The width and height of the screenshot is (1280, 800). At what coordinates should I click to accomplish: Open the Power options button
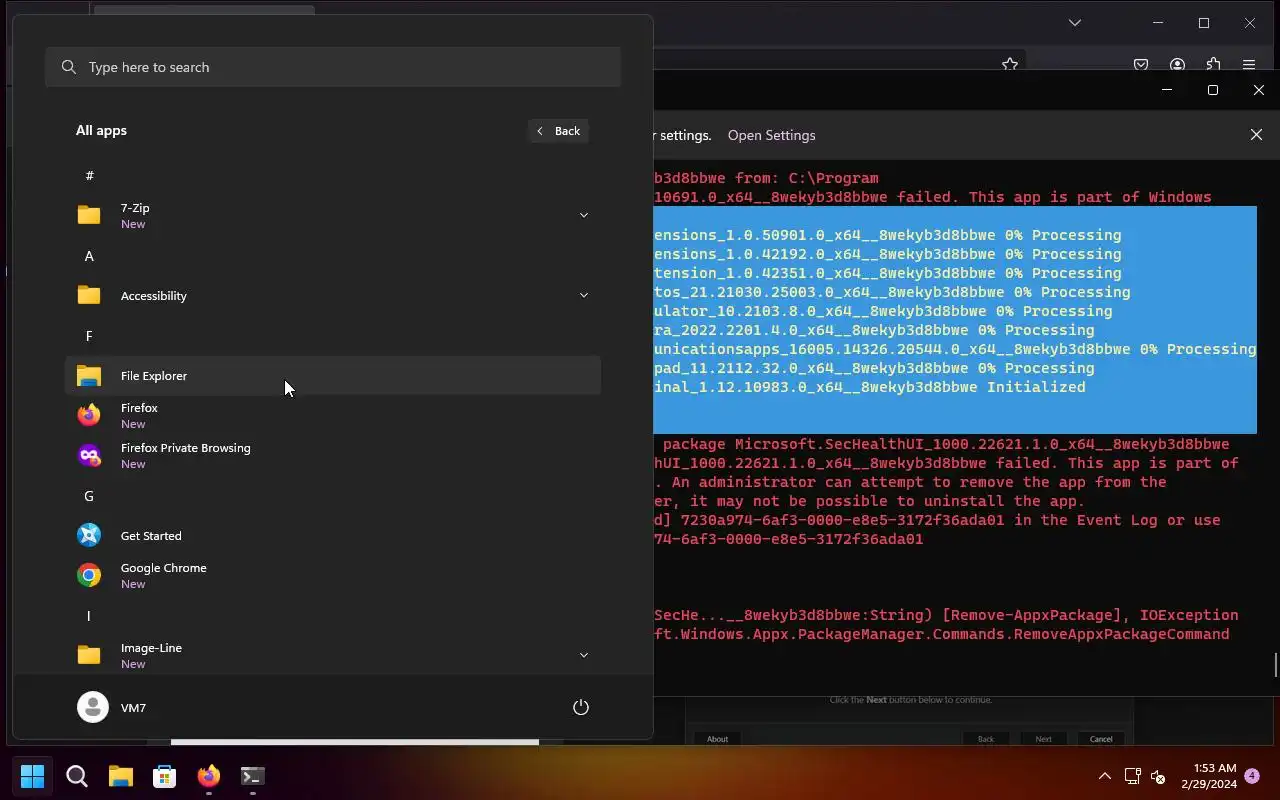[x=581, y=707]
